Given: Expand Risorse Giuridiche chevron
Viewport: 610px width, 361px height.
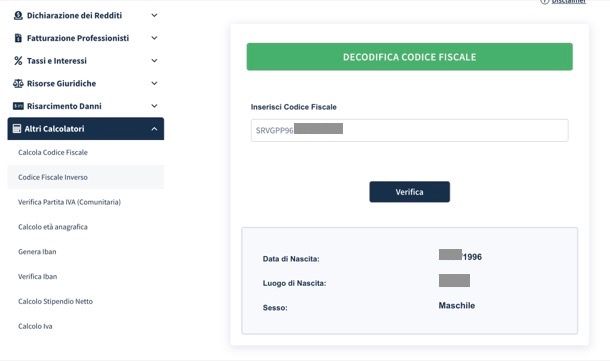Looking at the screenshot, I should (x=154, y=83).
